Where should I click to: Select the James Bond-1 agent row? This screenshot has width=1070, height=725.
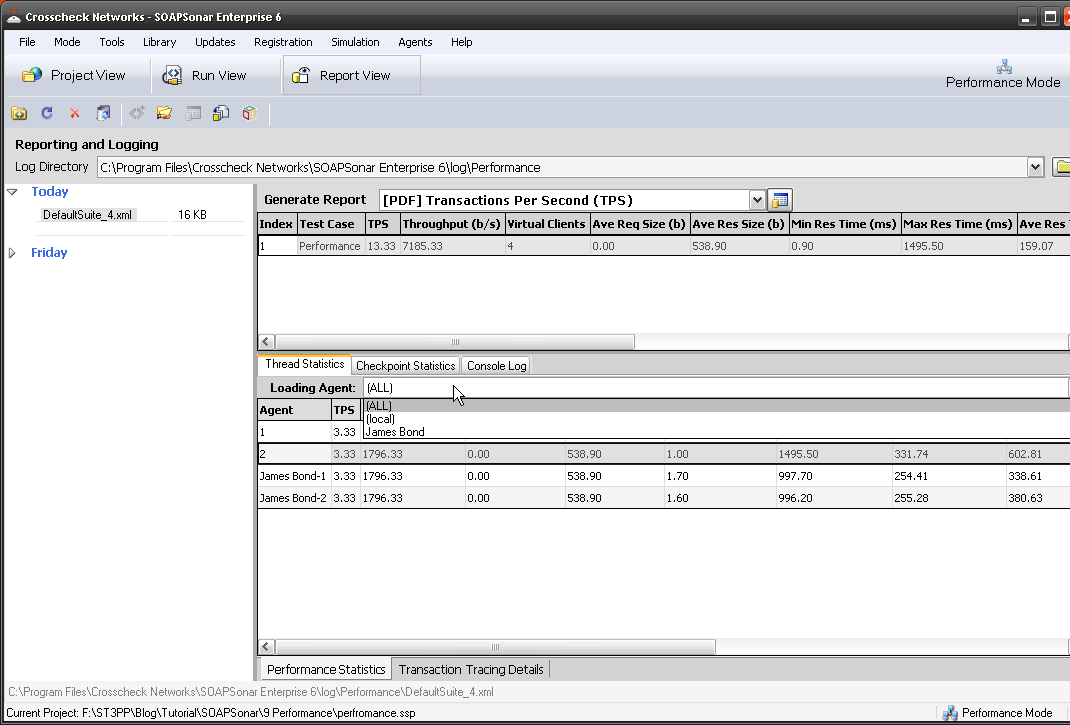(x=663, y=476)
